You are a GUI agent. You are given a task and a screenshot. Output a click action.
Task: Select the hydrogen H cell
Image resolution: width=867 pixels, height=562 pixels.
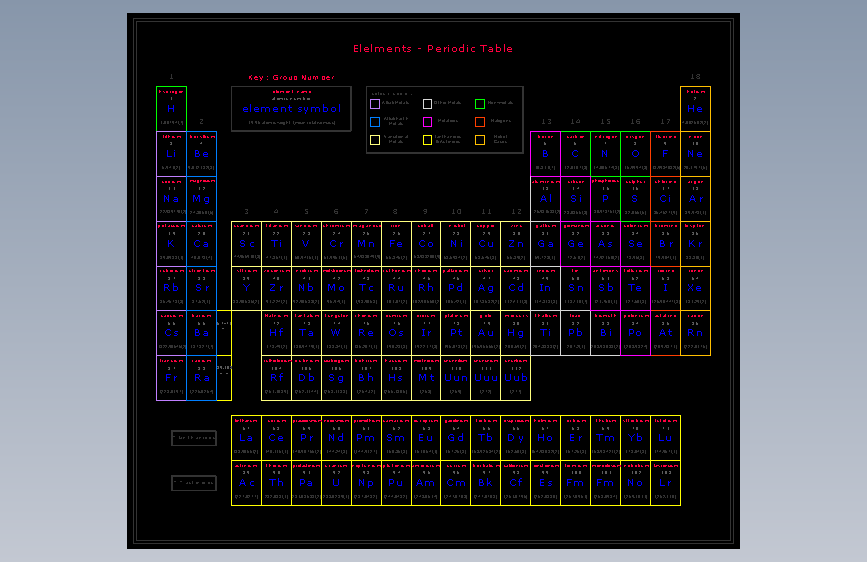tap(171, 109)
